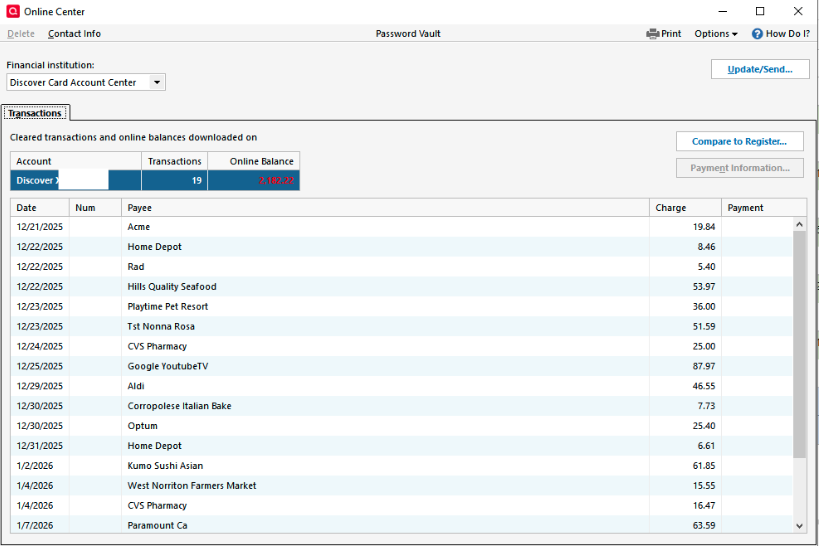The width and height of the screenshot is (821, 546).
Task: Click the scroll up arrow of transaction list
Action: 799,225
